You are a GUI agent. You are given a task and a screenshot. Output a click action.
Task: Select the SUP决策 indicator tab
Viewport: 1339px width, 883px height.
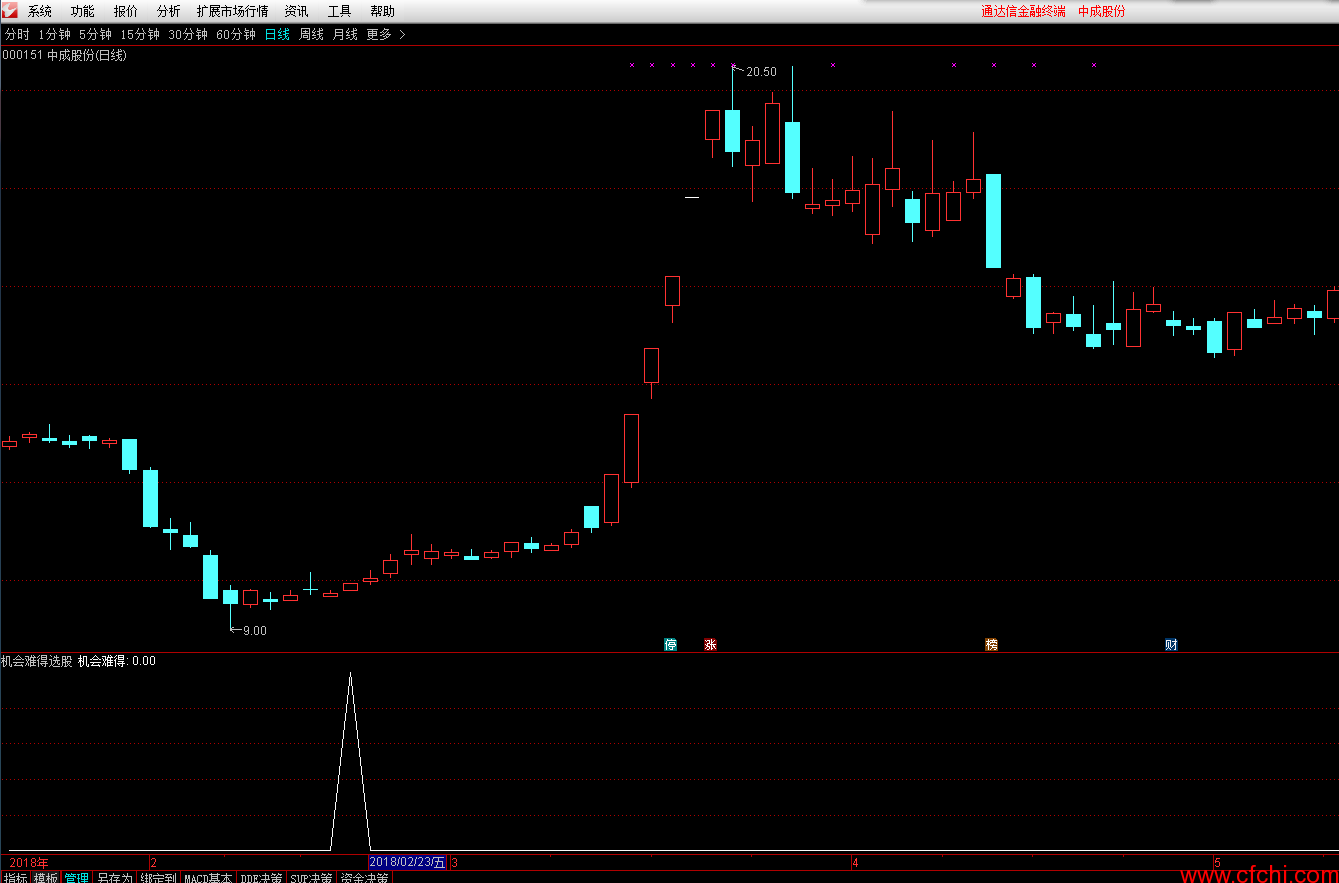(x=311, y=877)
